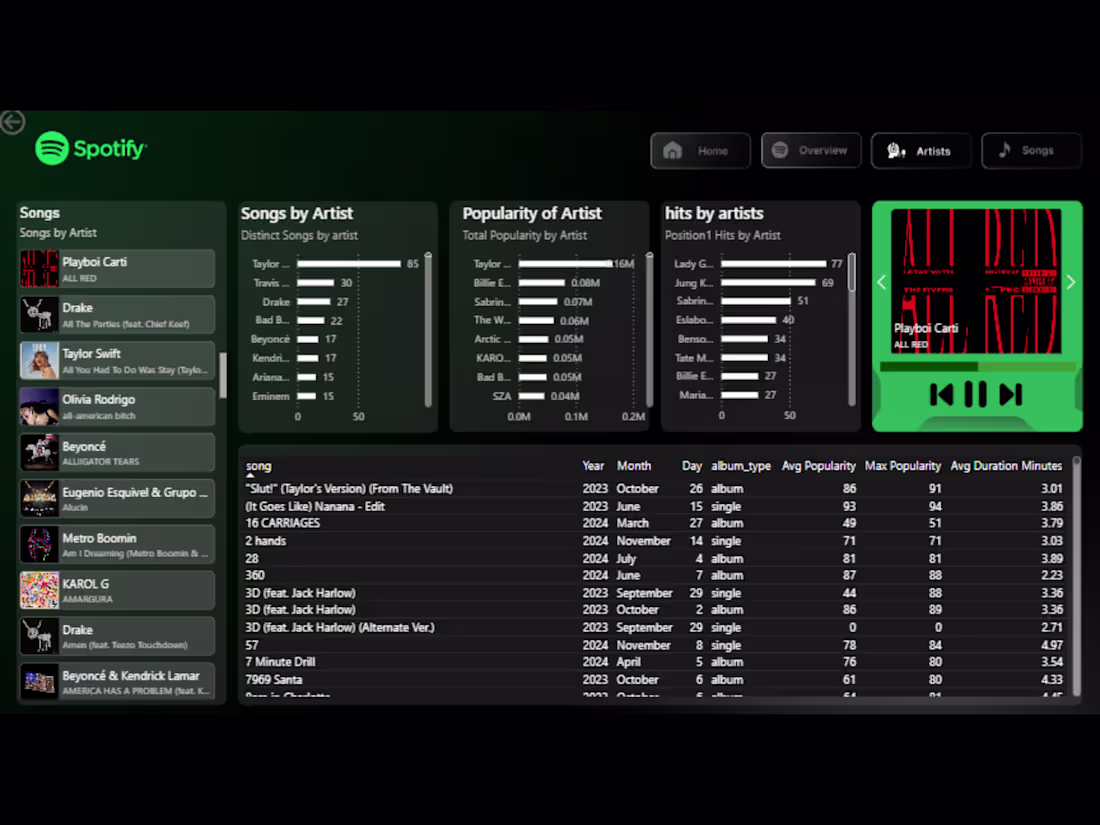Click 3D (feat. Jack Harlow) (Alternate Ver.) row
Screen dimensions: 1100x825
click(654, 627)
